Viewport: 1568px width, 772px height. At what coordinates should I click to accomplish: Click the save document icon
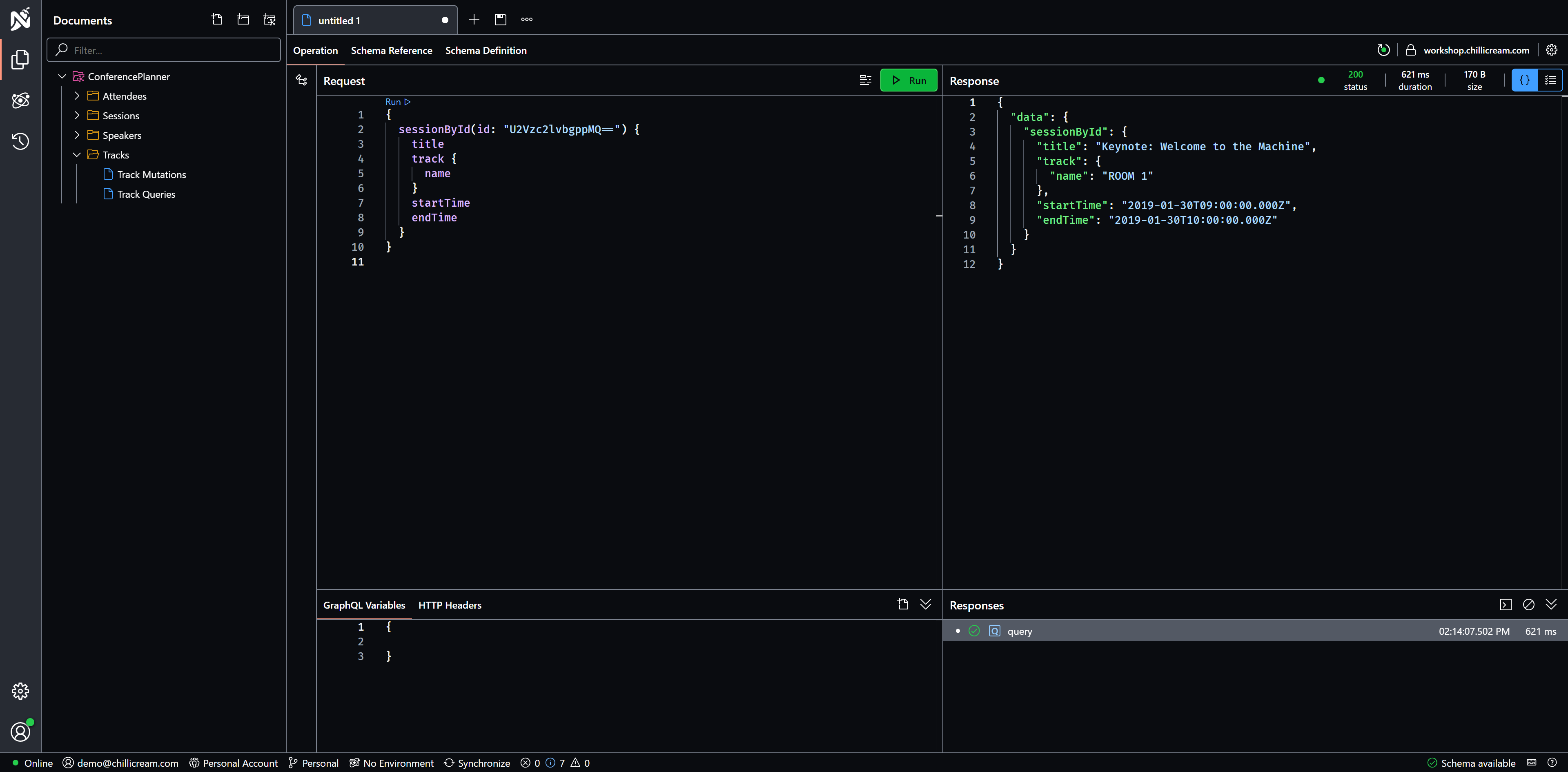500,20
